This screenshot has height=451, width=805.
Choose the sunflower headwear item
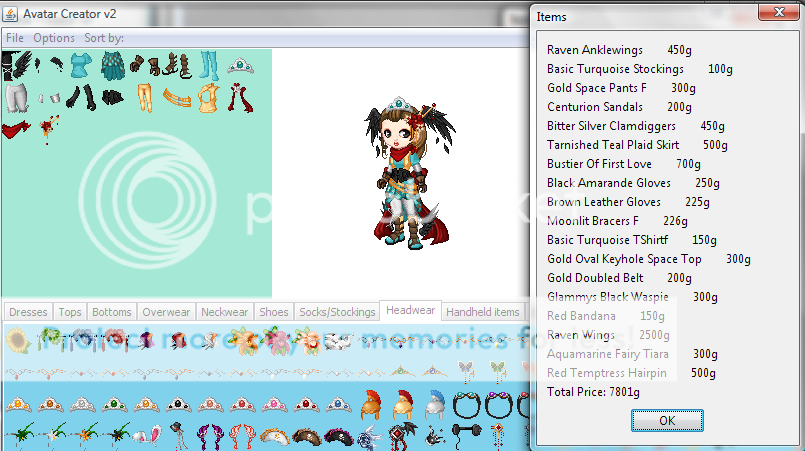pyautogui.click(x=16, y=341)
